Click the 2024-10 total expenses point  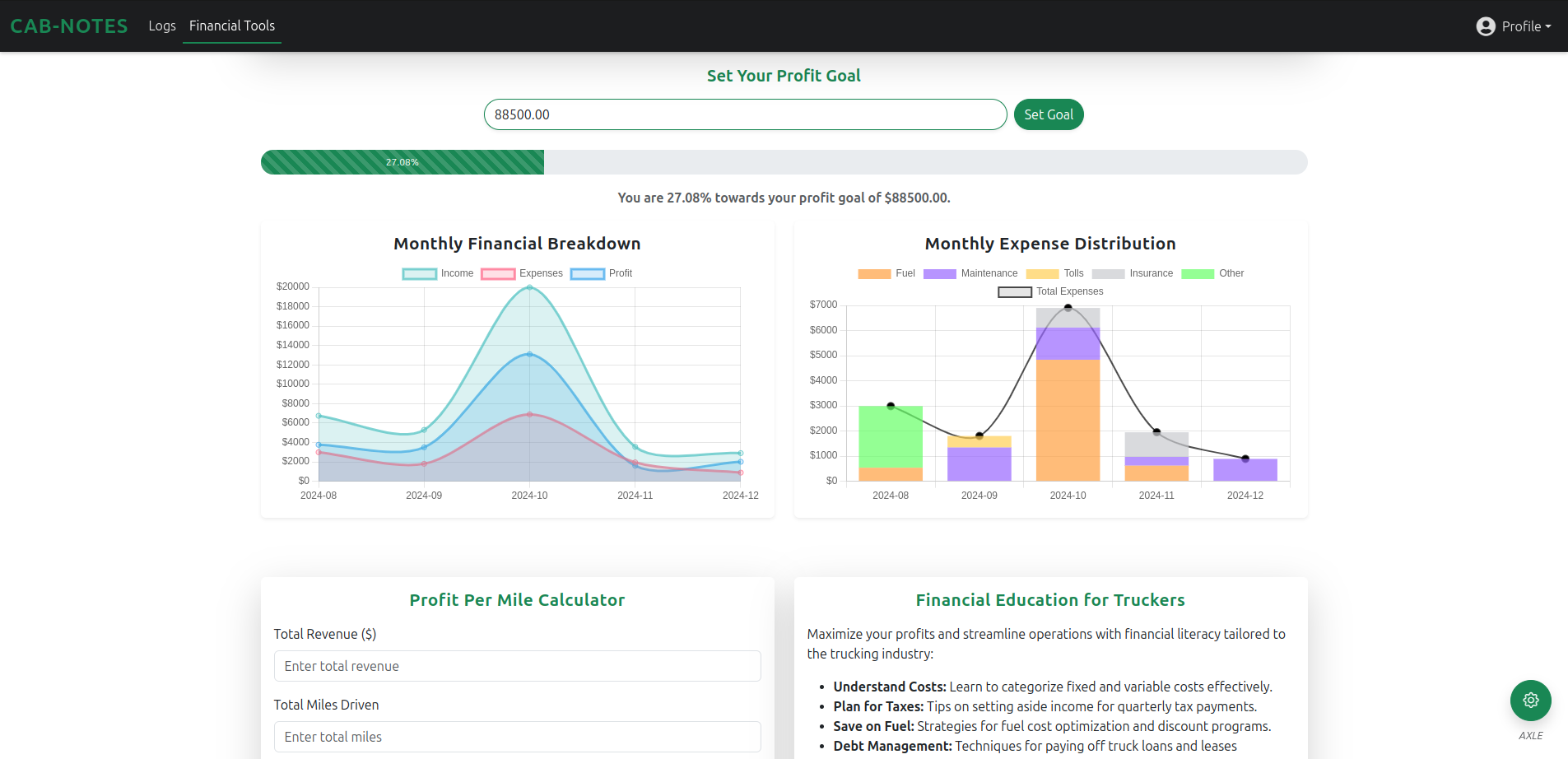(x=1068, y=308)
